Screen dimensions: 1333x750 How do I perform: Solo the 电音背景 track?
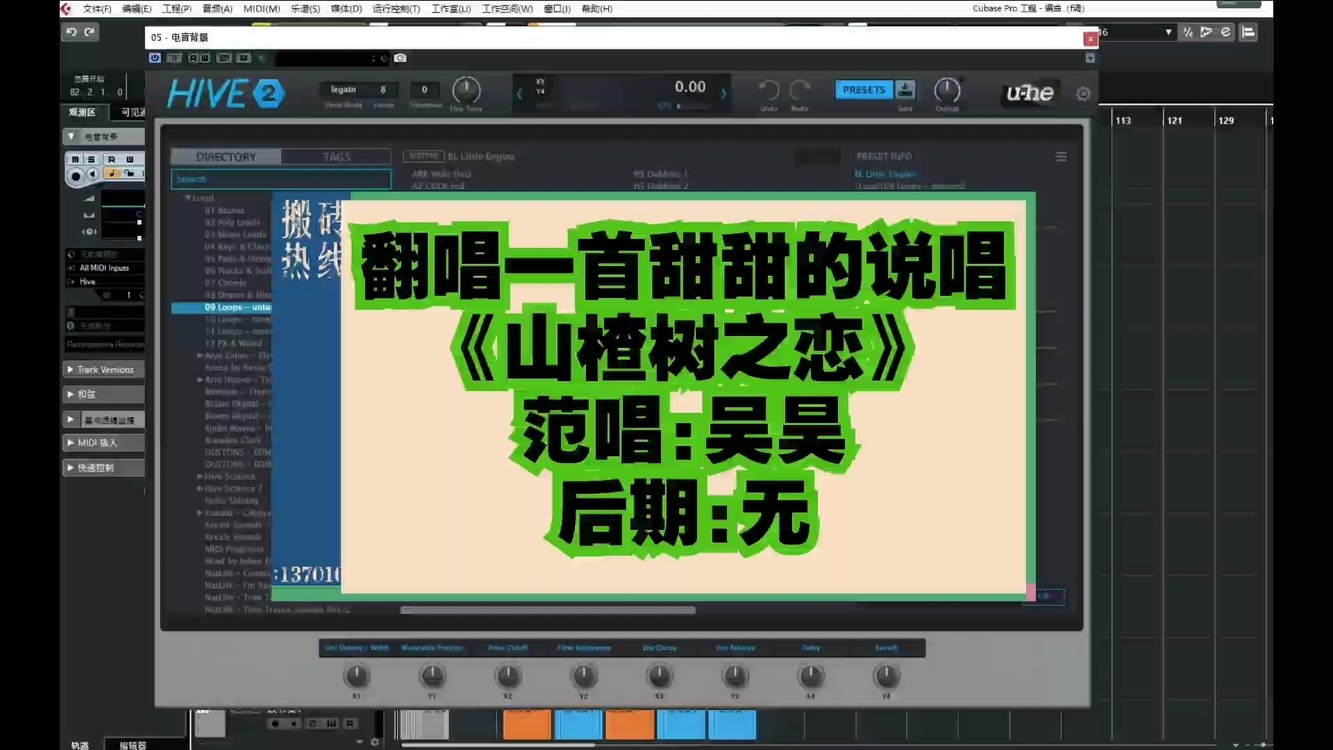tap(92, 159)
